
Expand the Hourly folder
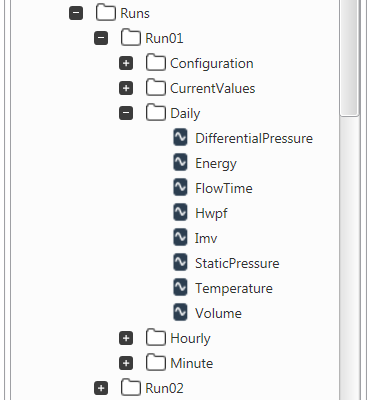pos(126,338)
